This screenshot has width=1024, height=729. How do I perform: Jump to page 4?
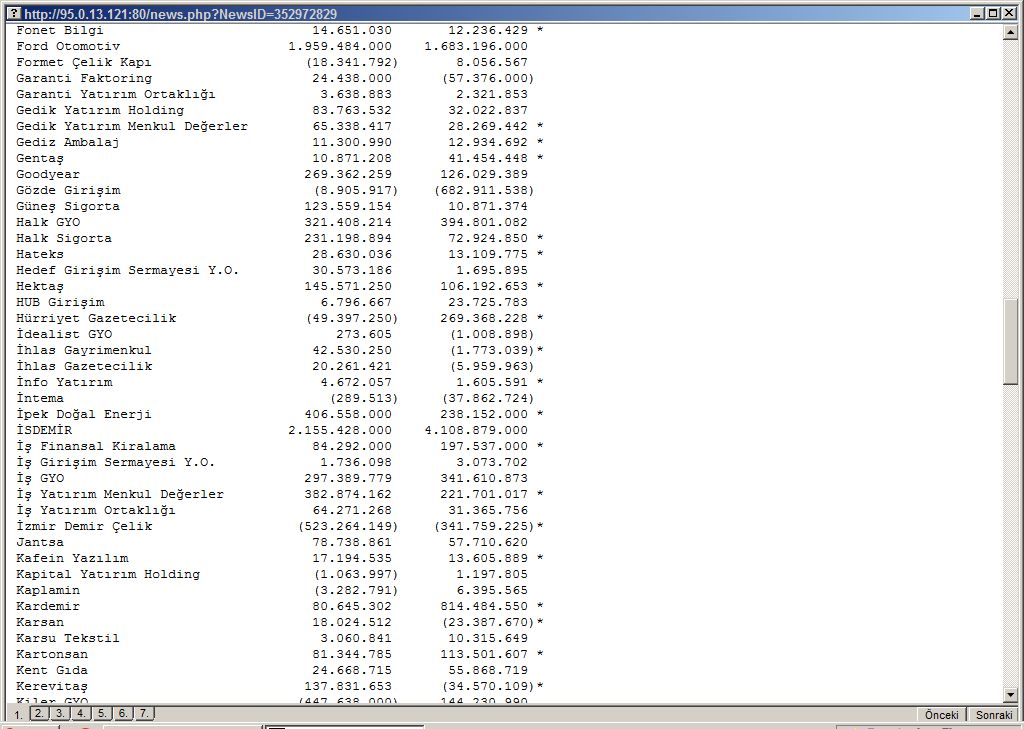click(81, 713)
